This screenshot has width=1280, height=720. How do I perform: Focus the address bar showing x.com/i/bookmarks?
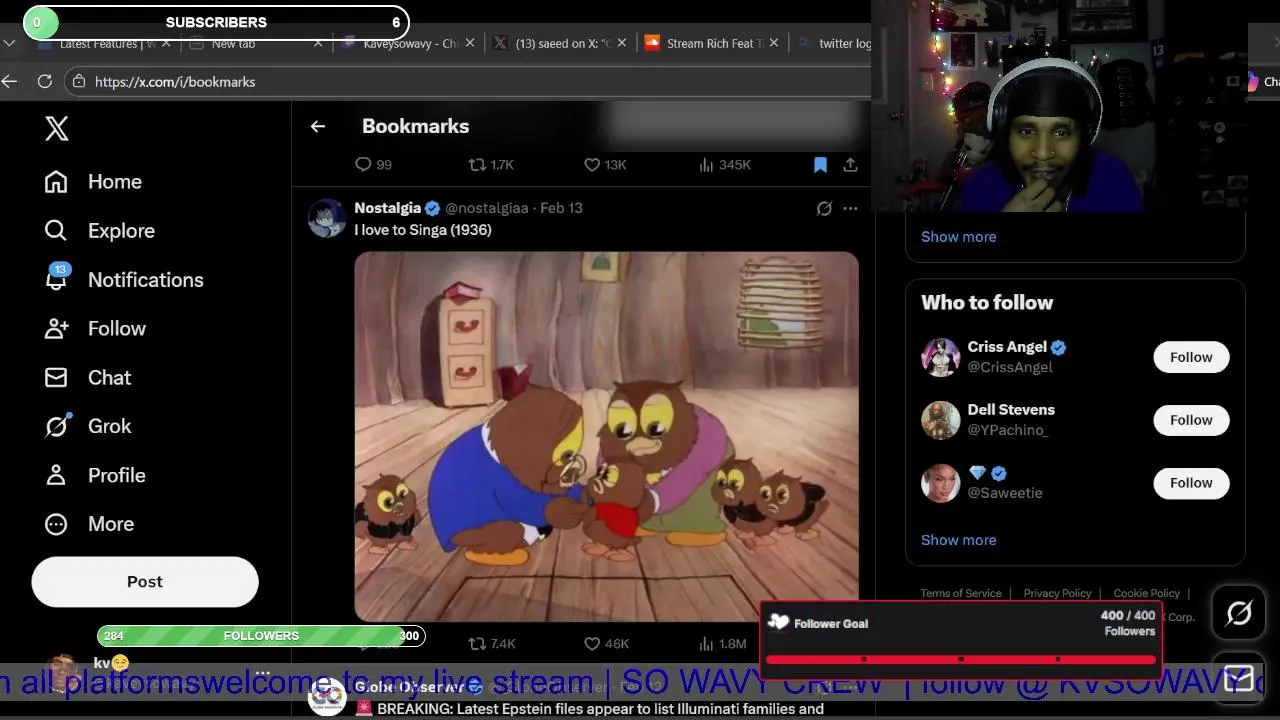pos(466,81)
